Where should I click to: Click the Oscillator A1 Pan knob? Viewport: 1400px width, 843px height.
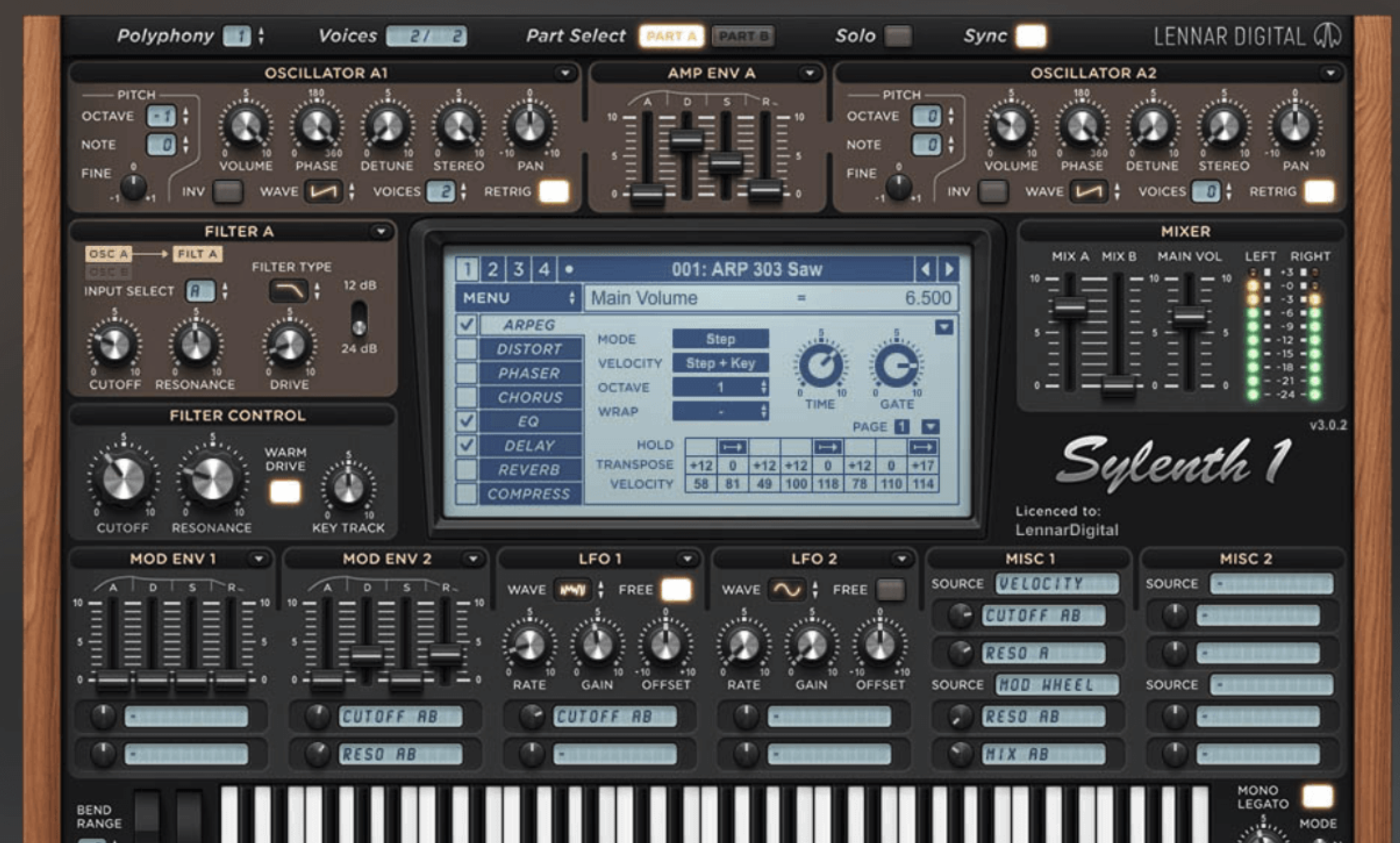(530, 126)
